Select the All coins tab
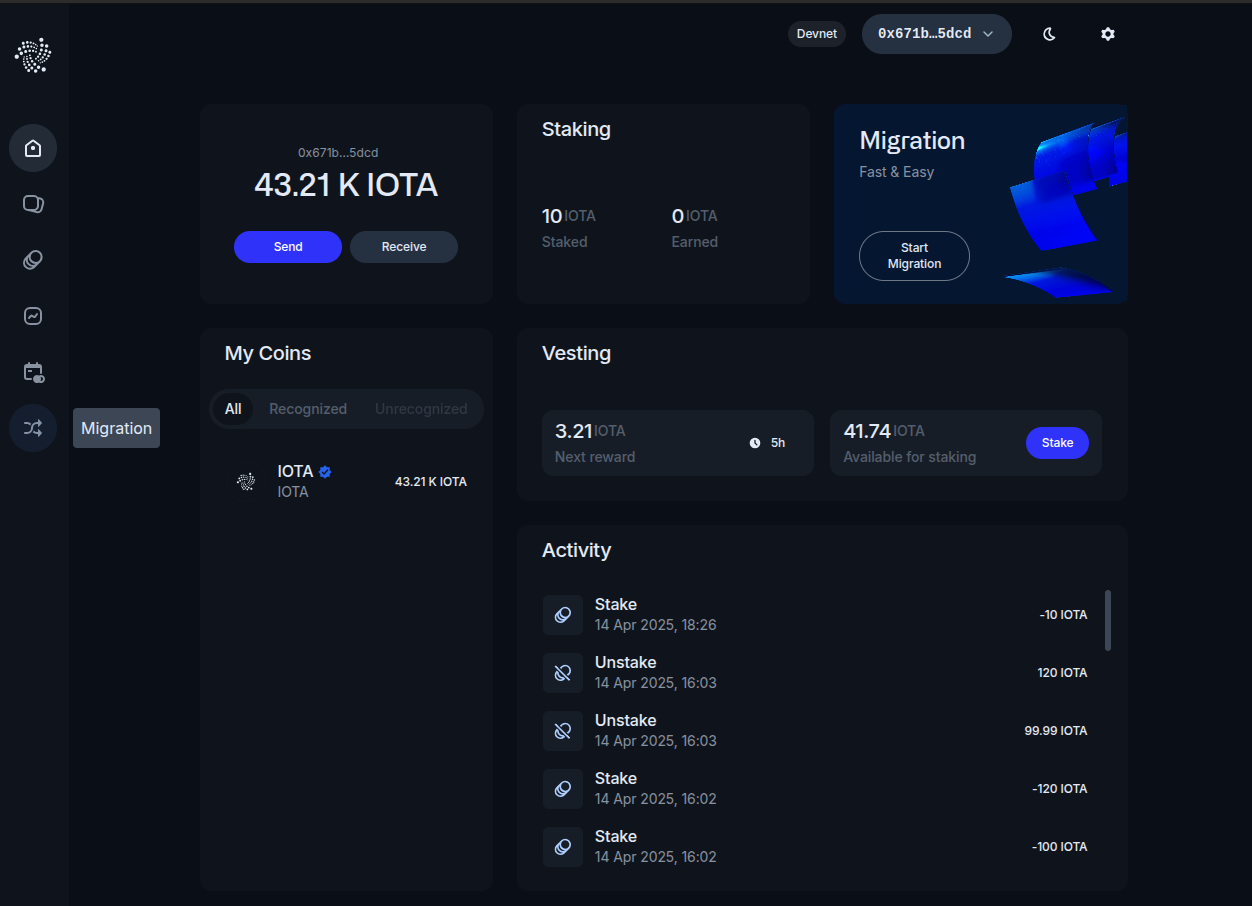Viewport: 1252px width, 906px height. pos(233,409)
